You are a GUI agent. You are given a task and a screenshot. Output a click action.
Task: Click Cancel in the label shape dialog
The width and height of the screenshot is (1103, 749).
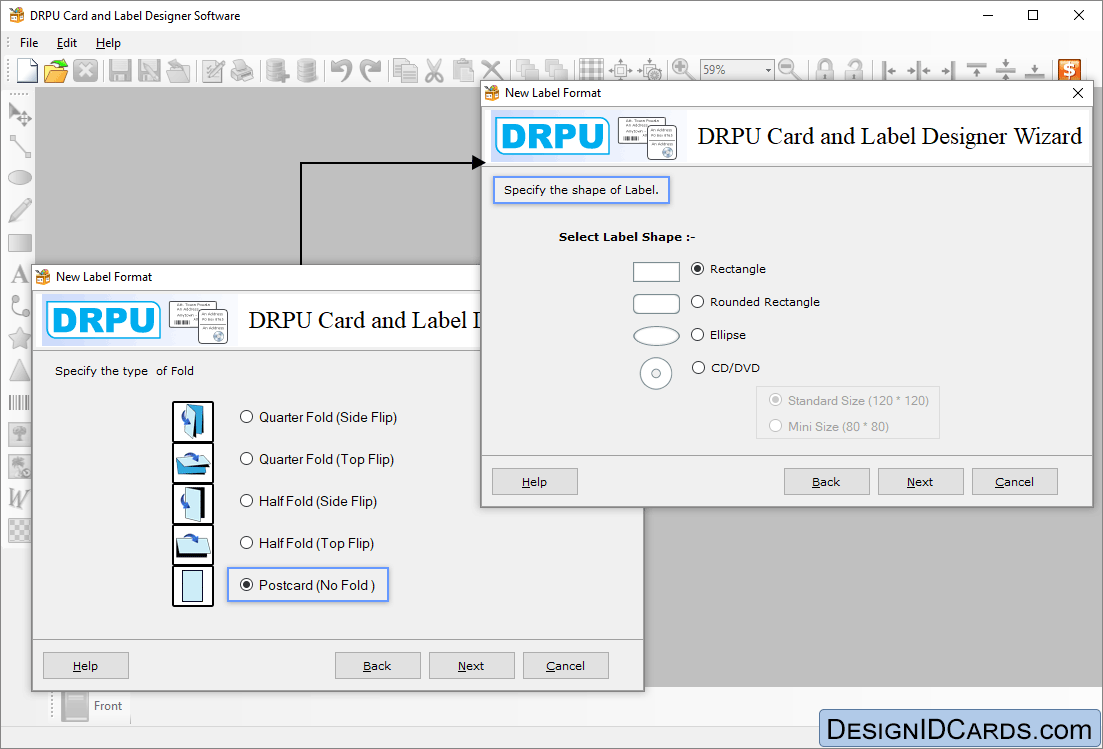point(1014,482)
